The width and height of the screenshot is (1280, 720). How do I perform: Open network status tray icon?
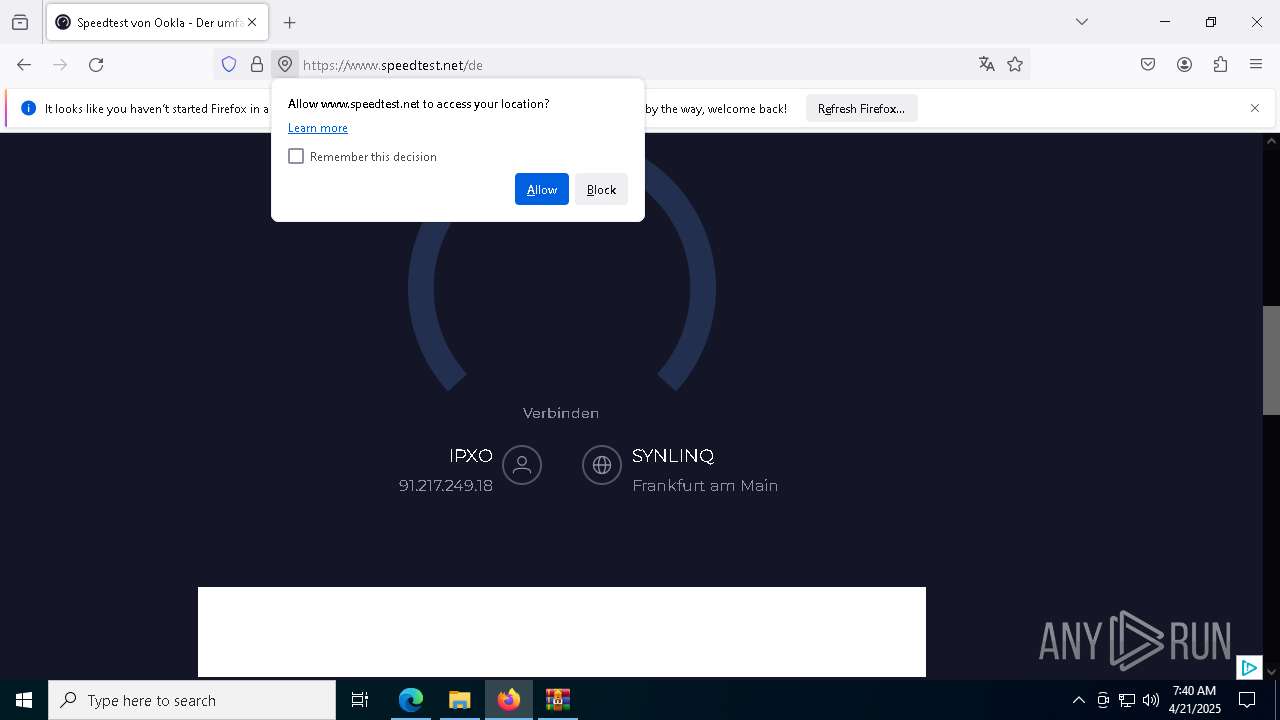click(x=1127, y=700)
